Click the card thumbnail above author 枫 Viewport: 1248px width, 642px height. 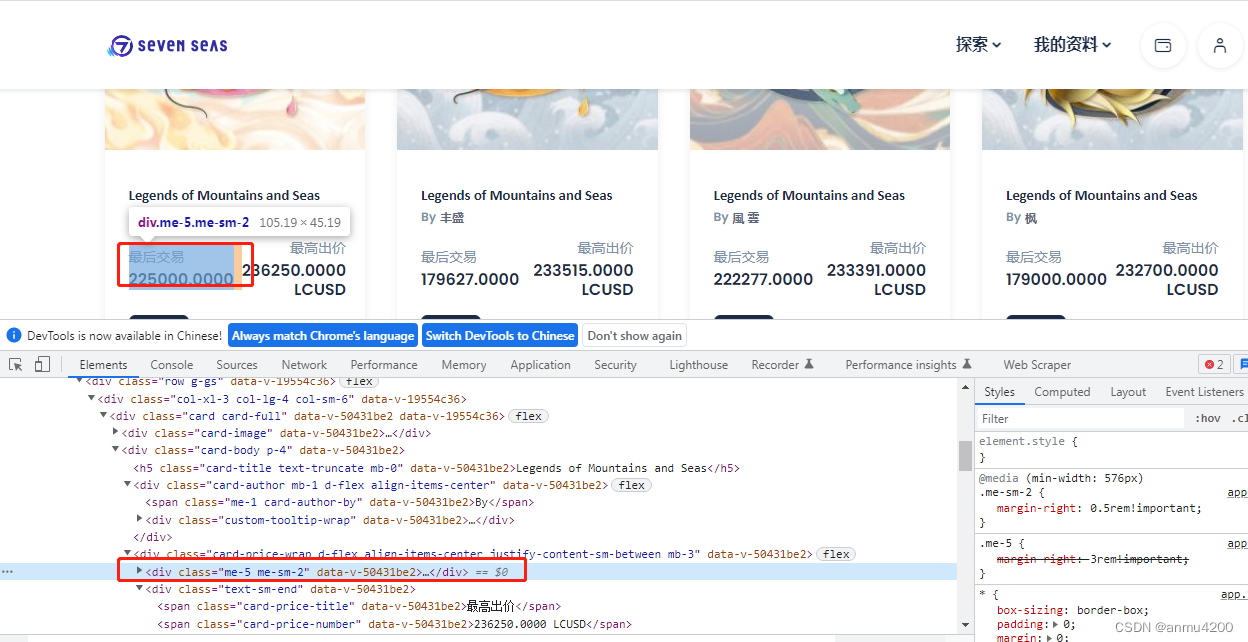(1112, 119)
